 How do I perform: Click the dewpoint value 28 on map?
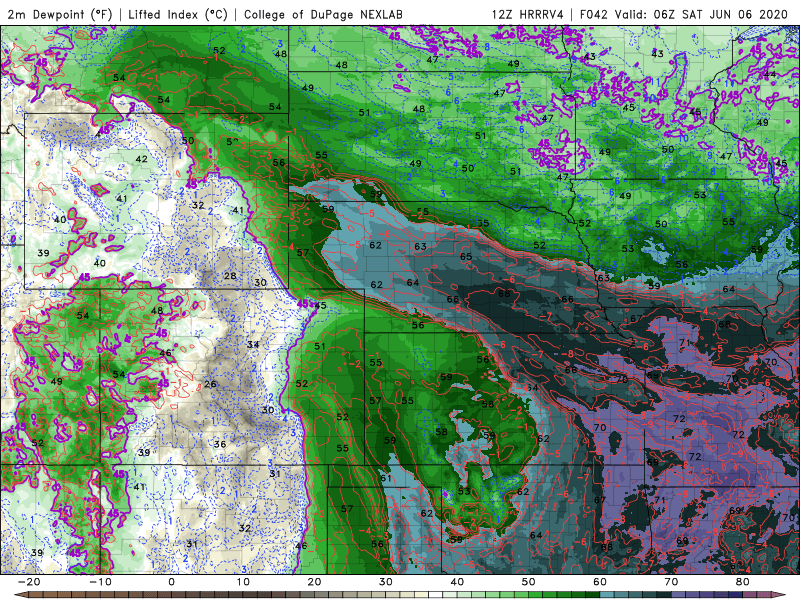pyautogui.click(x=230, y=276)
